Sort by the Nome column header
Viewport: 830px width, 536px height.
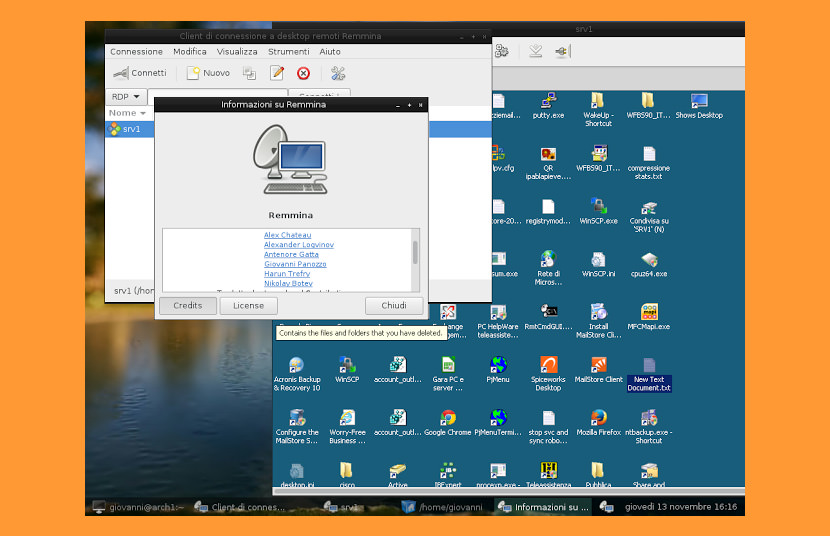click(x=127, y=113)
